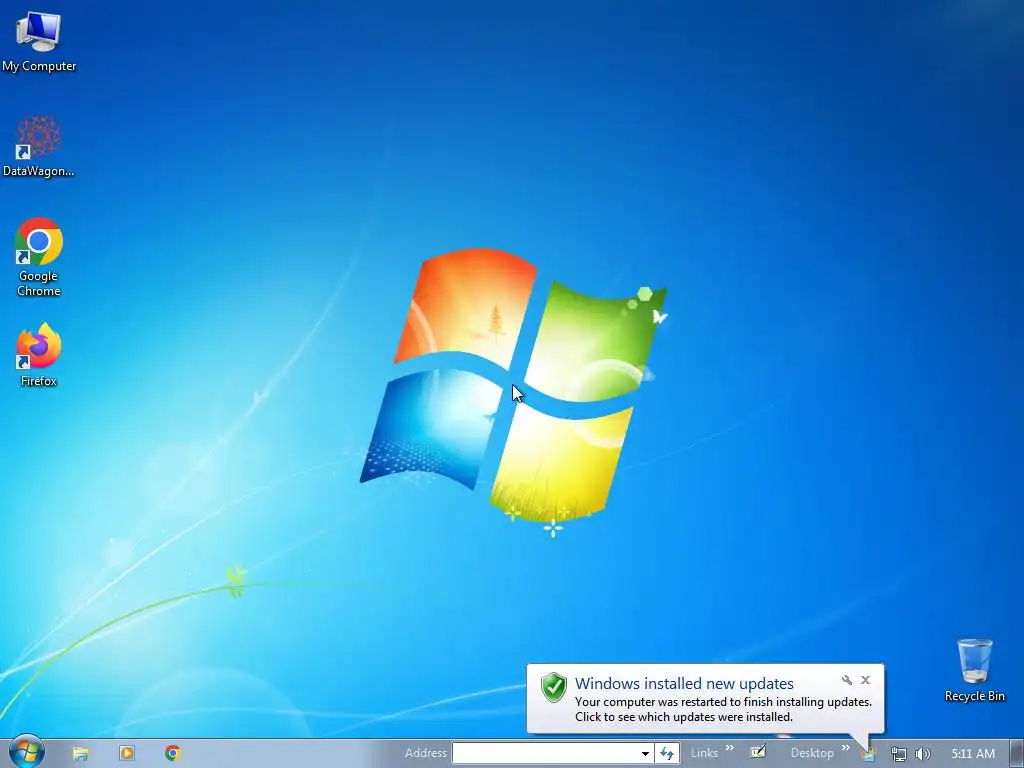Screen dimensions: 1024x768
Task: Open the Windows Start menu orb
Action: pos(27,752)
